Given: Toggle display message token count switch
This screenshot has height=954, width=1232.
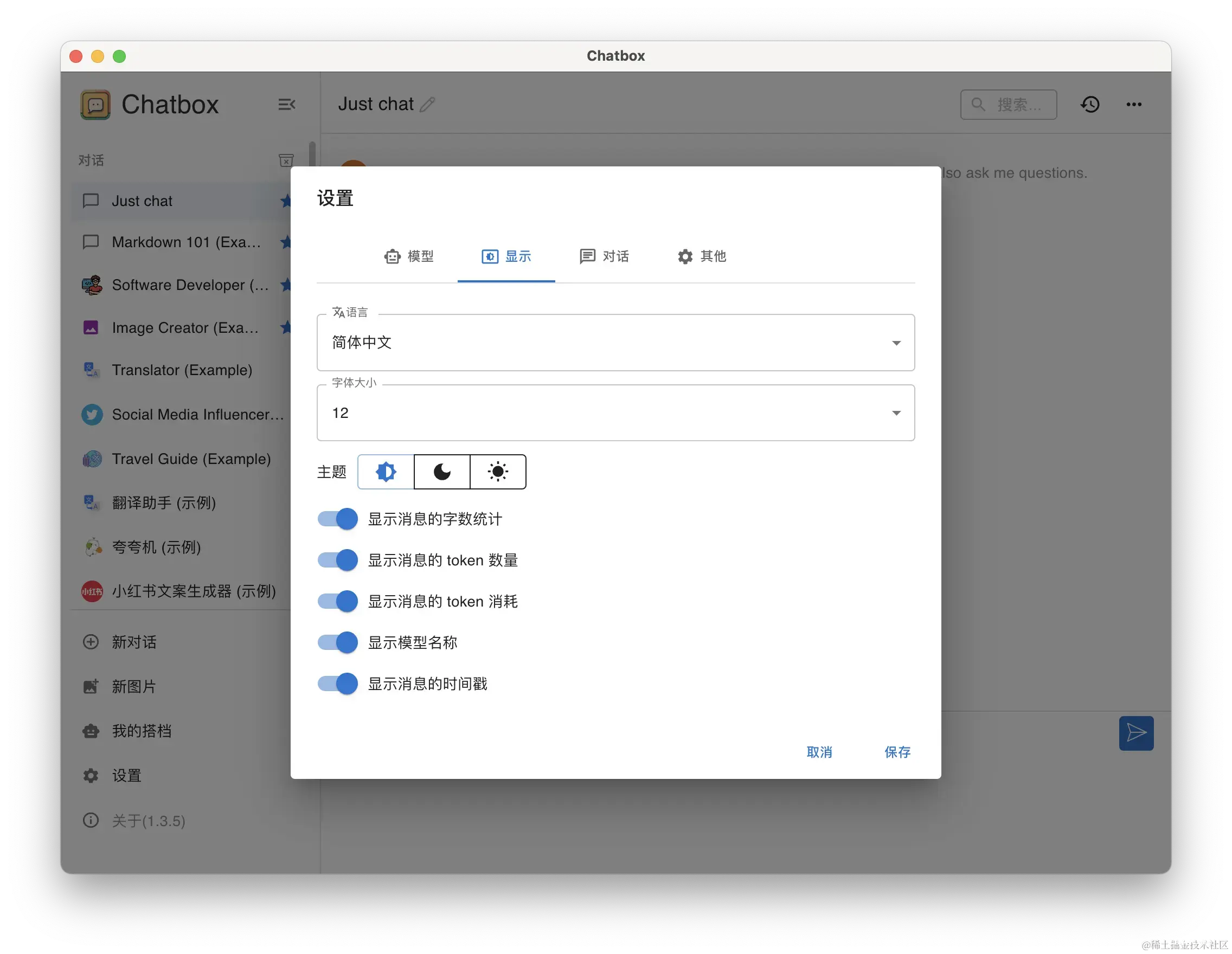Looking at the screenshot, I should click(x=337, y=559).
